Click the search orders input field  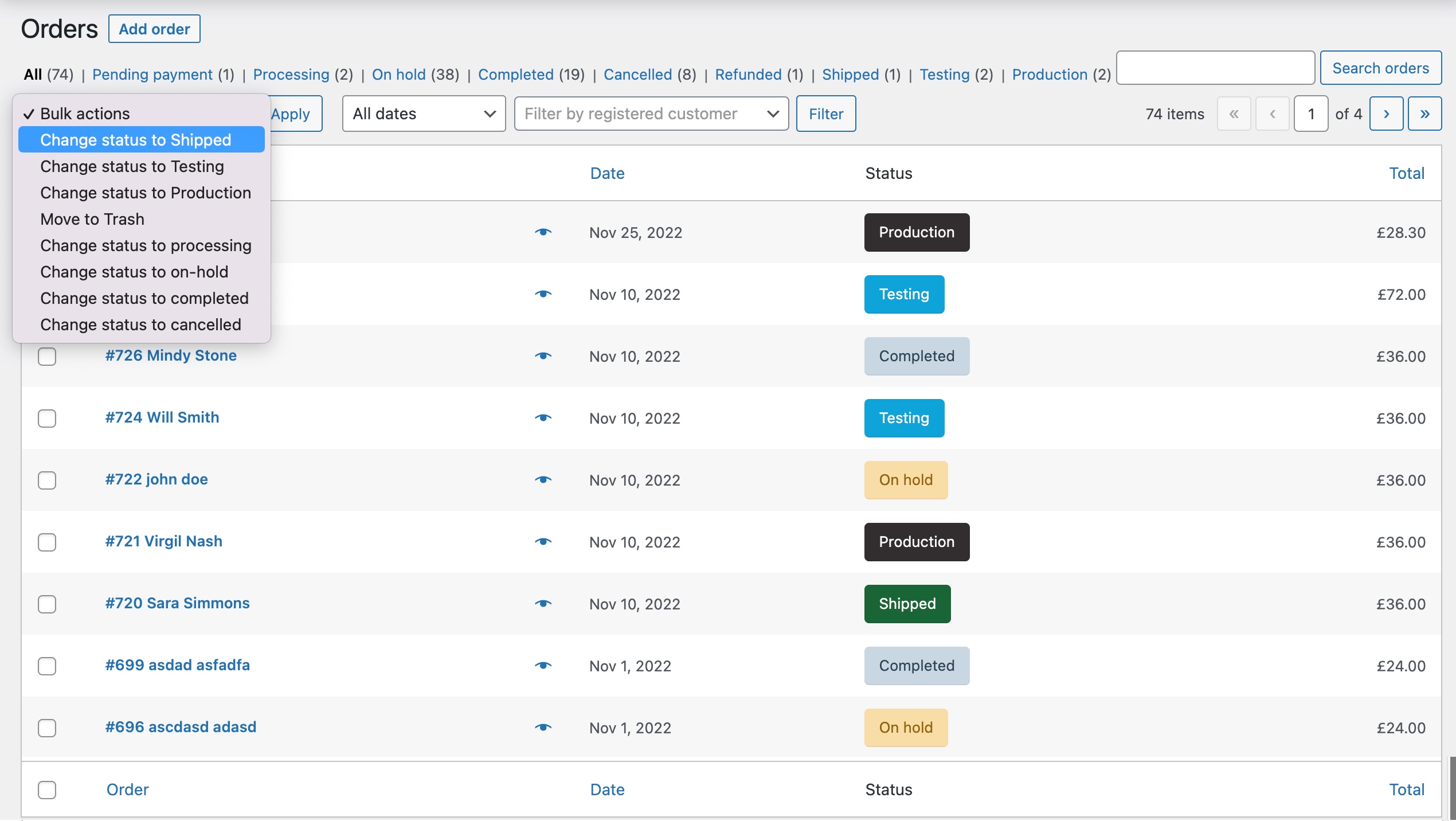click(1215, 67)
